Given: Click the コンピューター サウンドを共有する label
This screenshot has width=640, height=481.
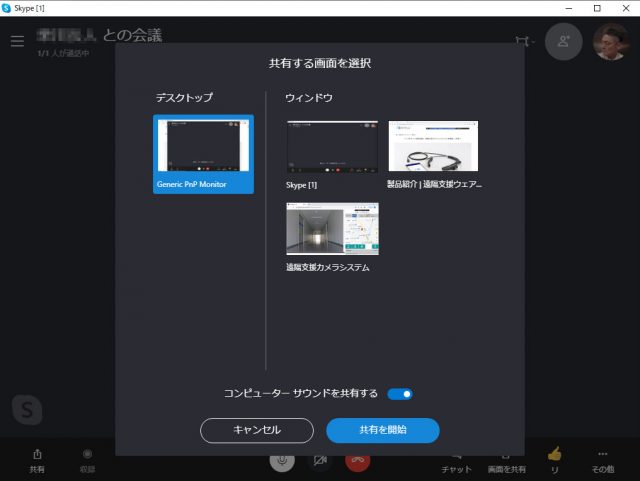Looking at the screenshot, I should (301, 393).
